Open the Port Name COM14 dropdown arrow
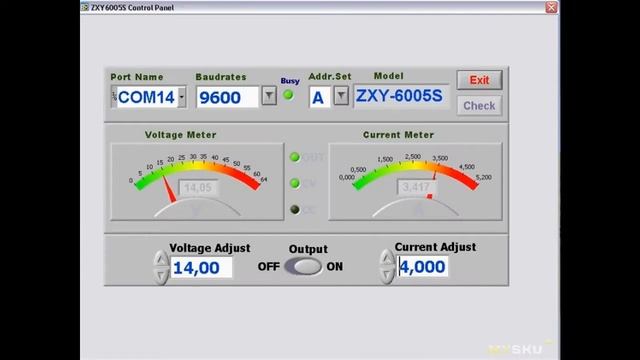 [x=182, y=97]
